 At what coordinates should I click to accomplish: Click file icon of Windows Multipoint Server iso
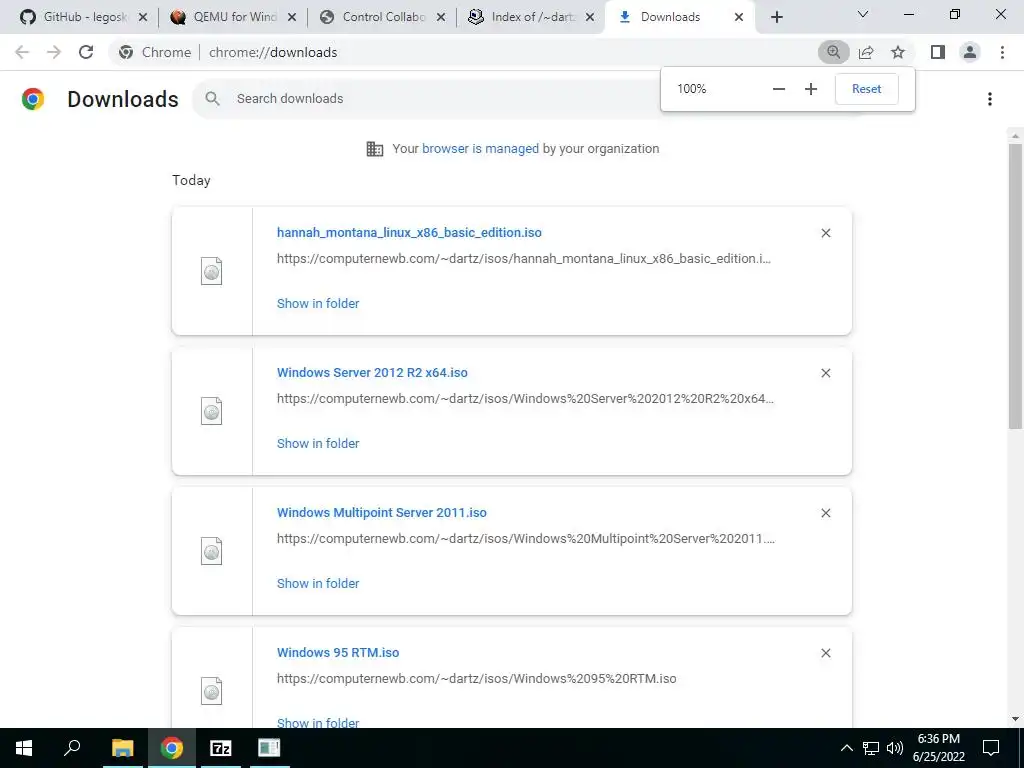(x=212, y=551)
